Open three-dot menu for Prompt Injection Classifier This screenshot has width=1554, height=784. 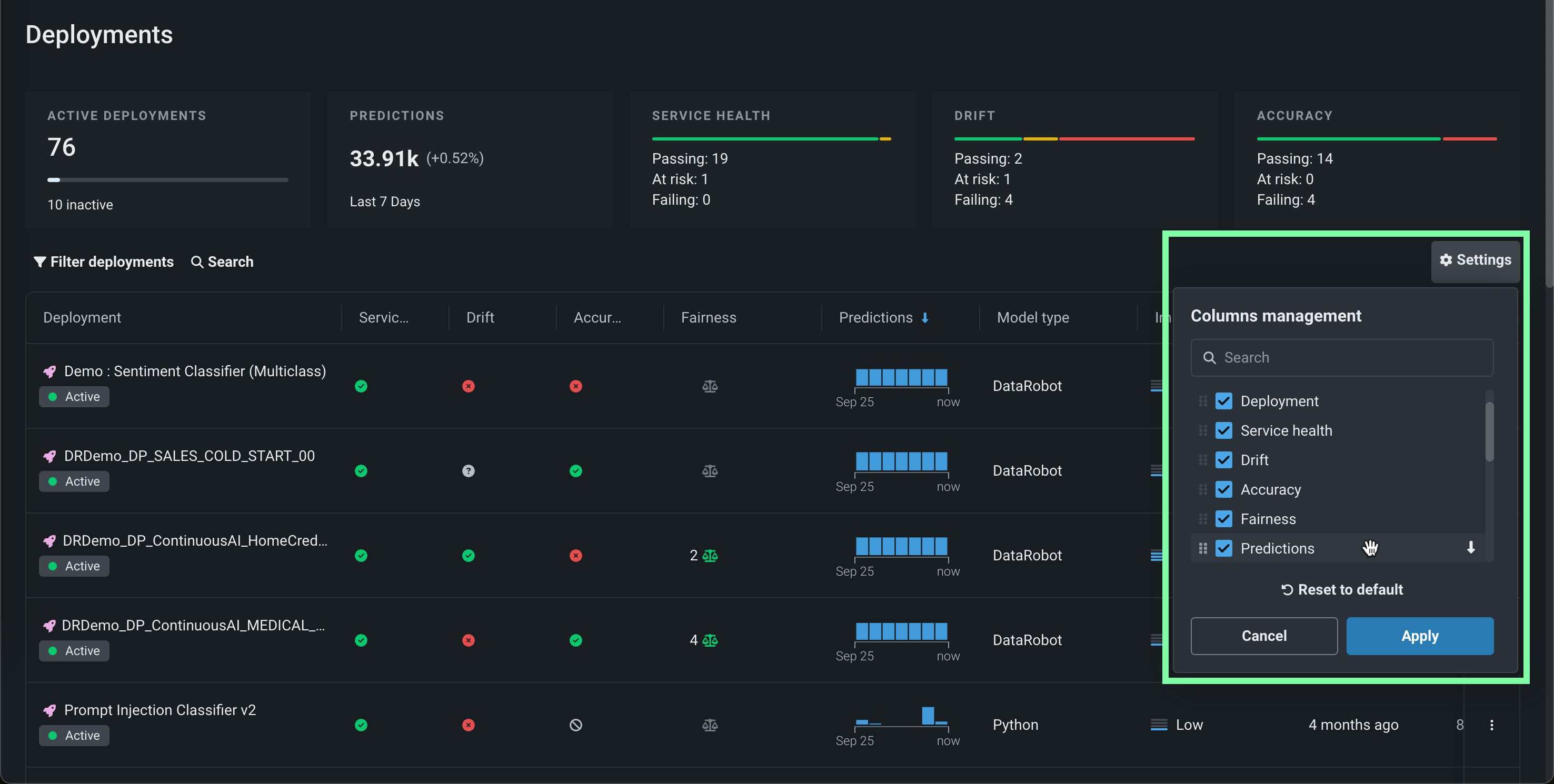(x=1491, y=725)
